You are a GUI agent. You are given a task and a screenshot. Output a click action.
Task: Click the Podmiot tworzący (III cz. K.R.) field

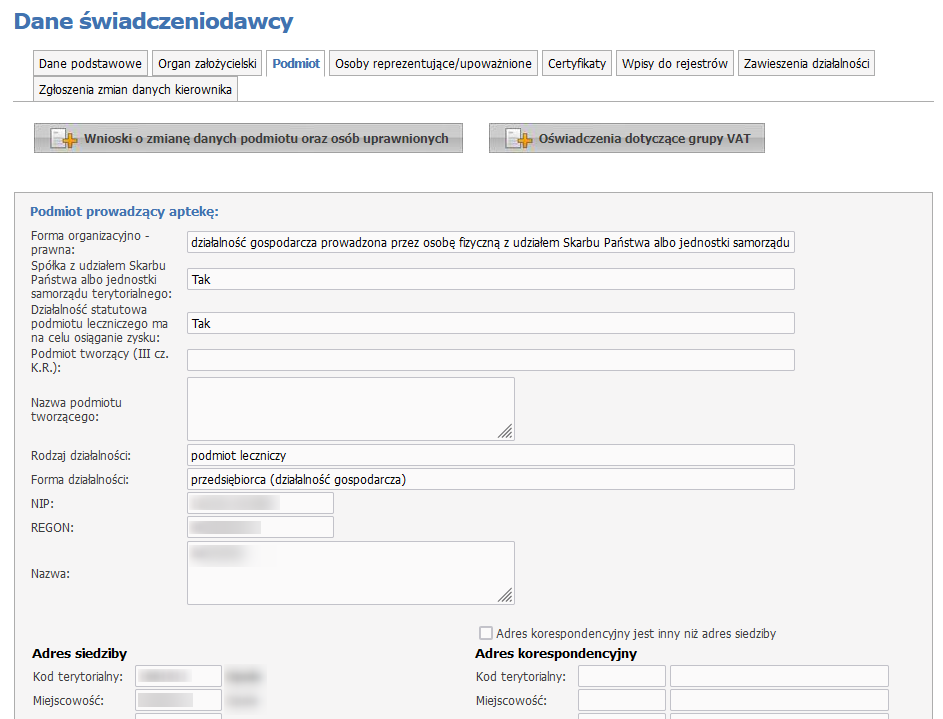(490, 360)
